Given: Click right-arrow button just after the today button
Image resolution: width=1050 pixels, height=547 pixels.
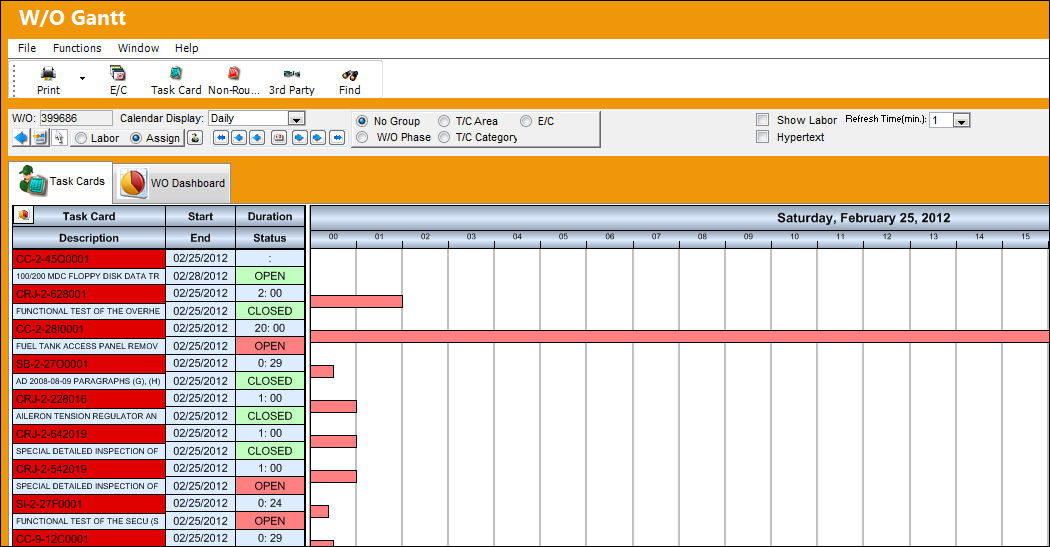Looking at the screenshot, I should coord(299,138).
